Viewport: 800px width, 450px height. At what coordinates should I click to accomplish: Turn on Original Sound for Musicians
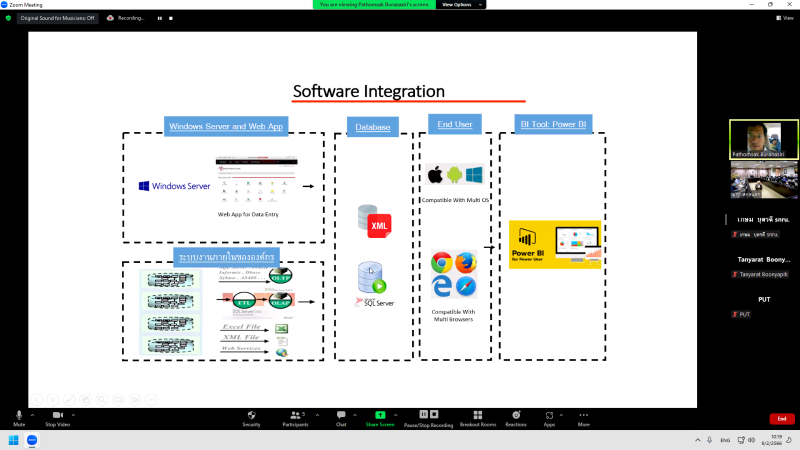[56, 18]
